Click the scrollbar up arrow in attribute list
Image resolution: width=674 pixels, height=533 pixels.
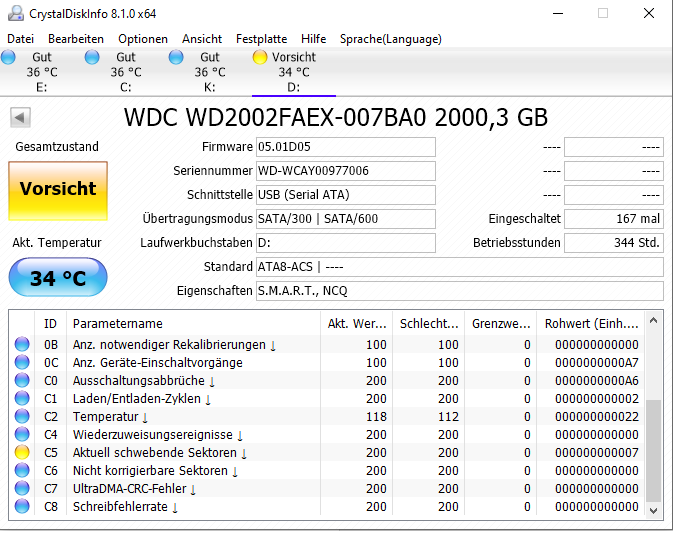coord(653,320)
